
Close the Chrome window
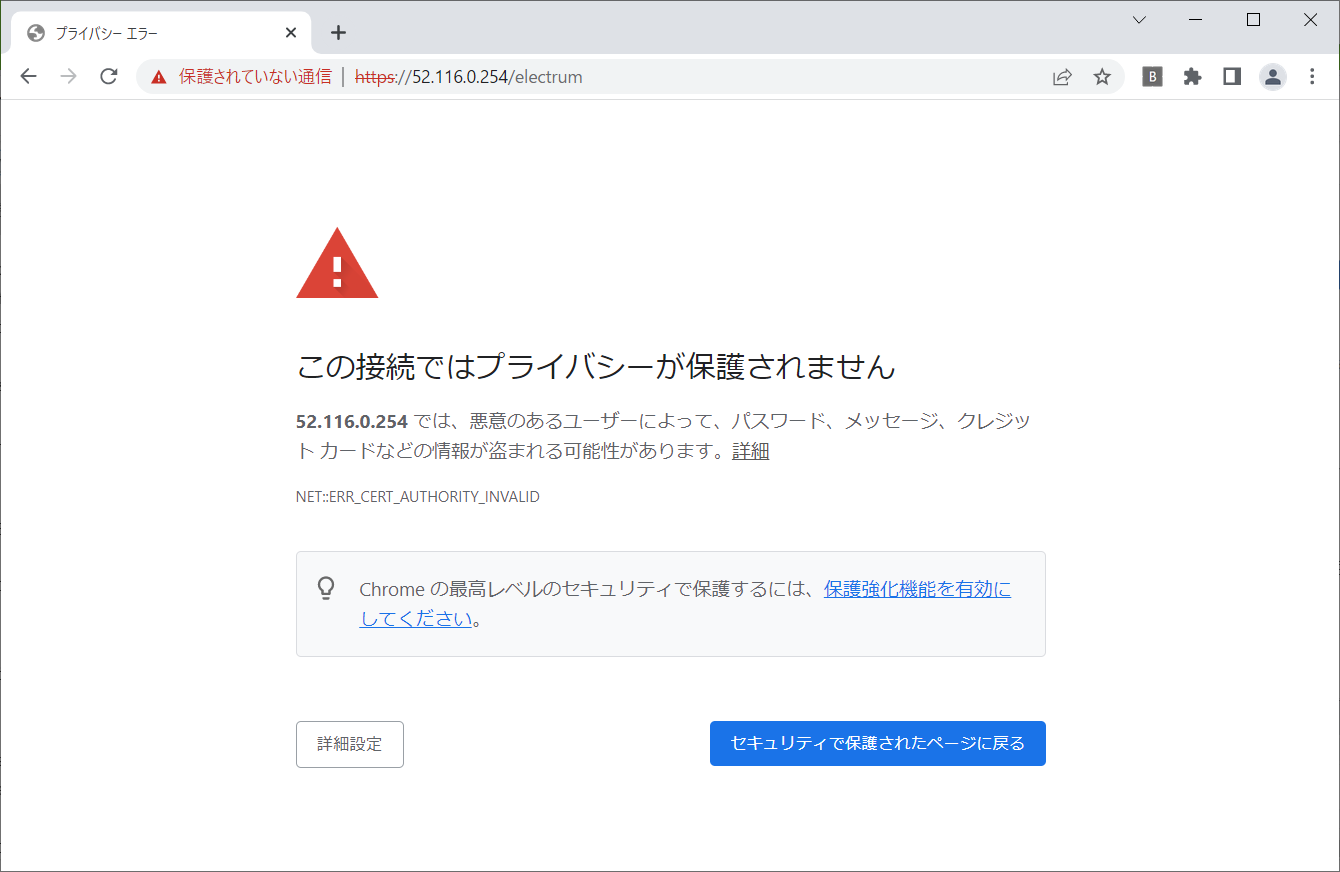tap(1311, 20)
